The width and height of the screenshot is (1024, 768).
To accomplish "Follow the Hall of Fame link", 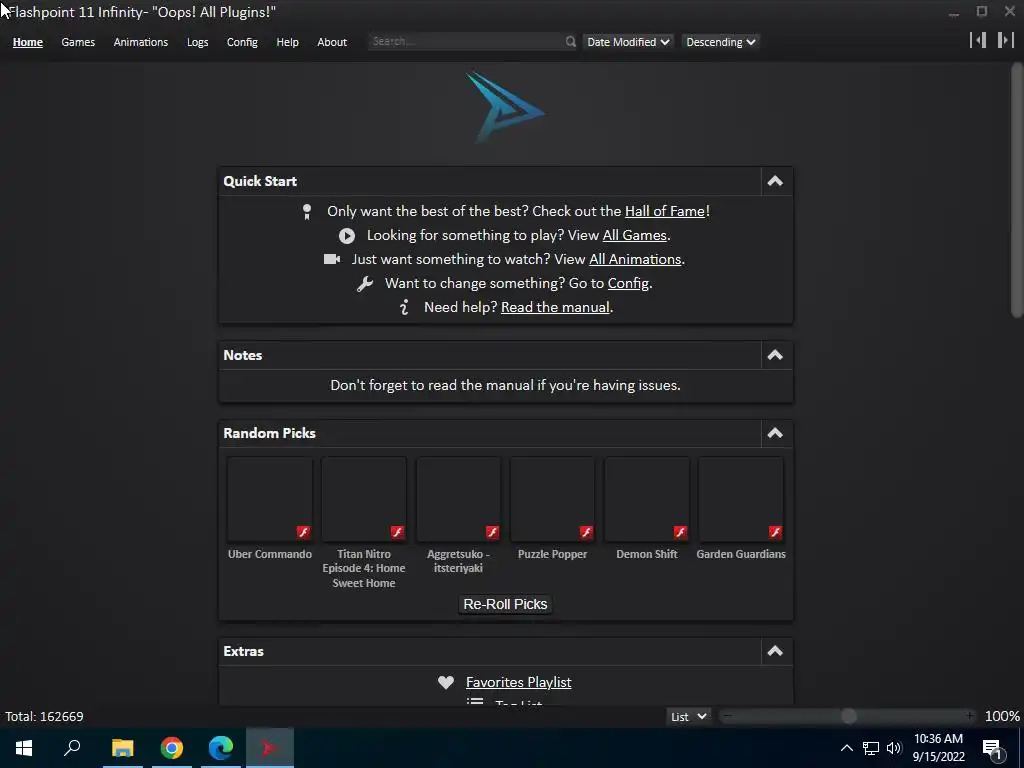I will (x=665, y=212).
